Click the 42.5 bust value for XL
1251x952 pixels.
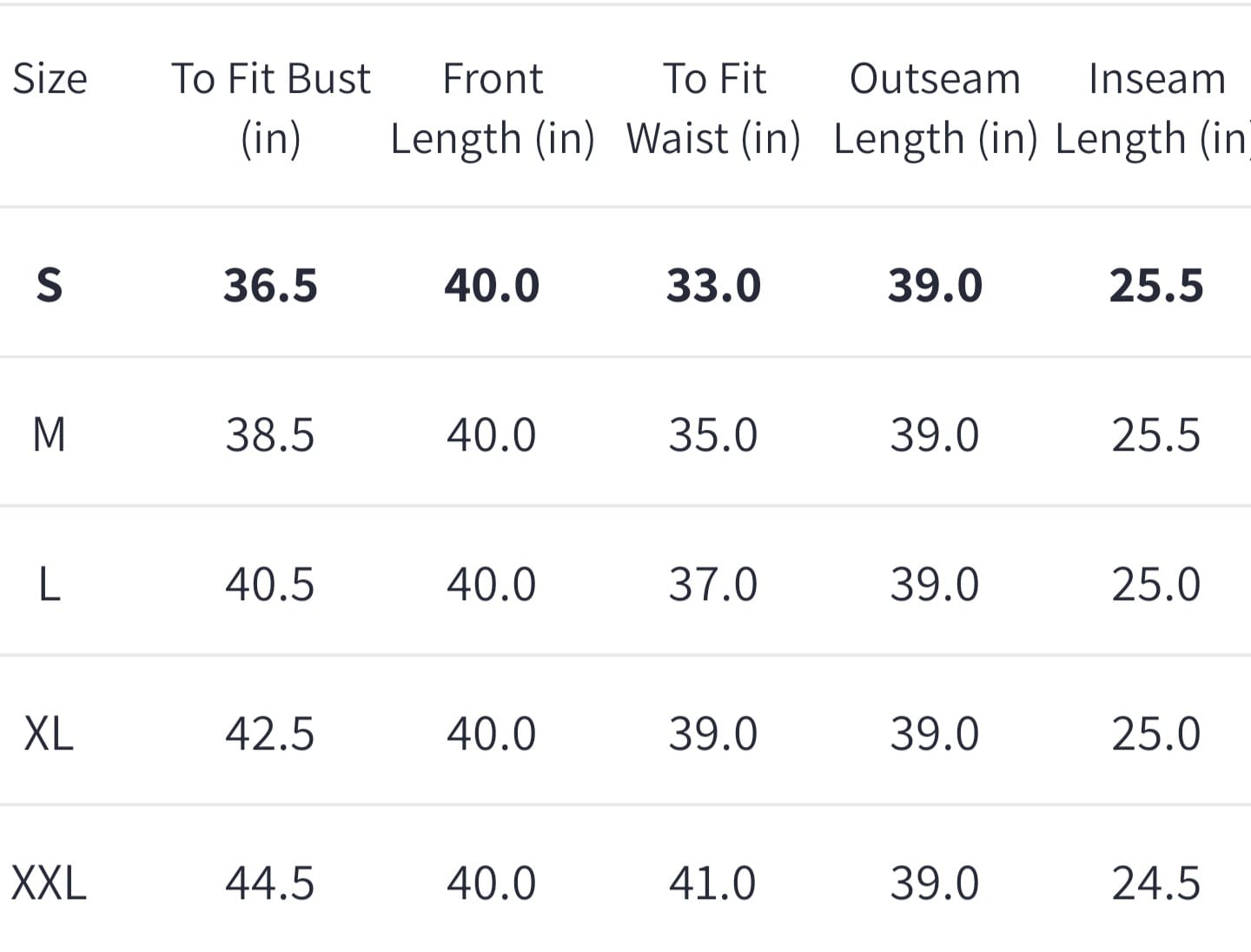[x=270, y=733]
